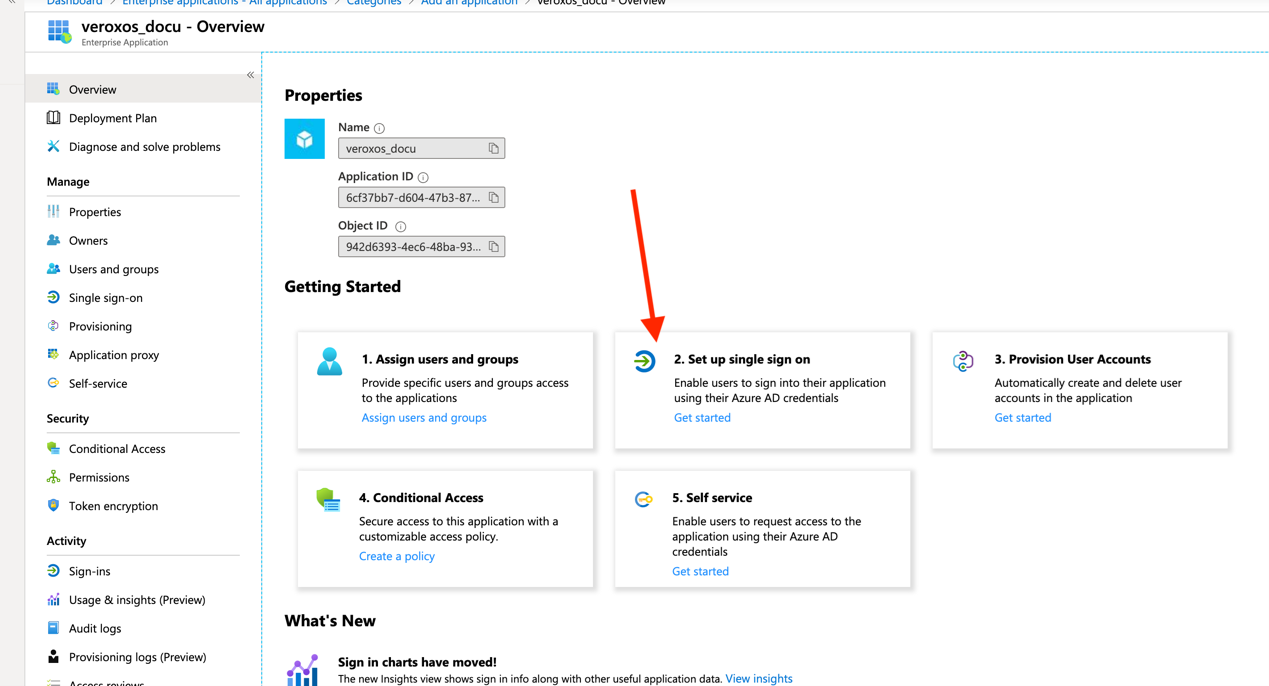Click the 'What's New' section heading
The width and height of the screenshot is (1269, 686).
(330, 621)
